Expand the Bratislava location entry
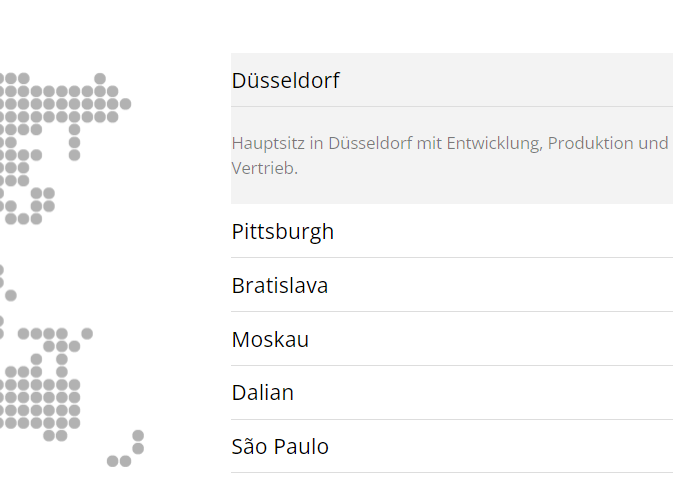 pos(280,286)
